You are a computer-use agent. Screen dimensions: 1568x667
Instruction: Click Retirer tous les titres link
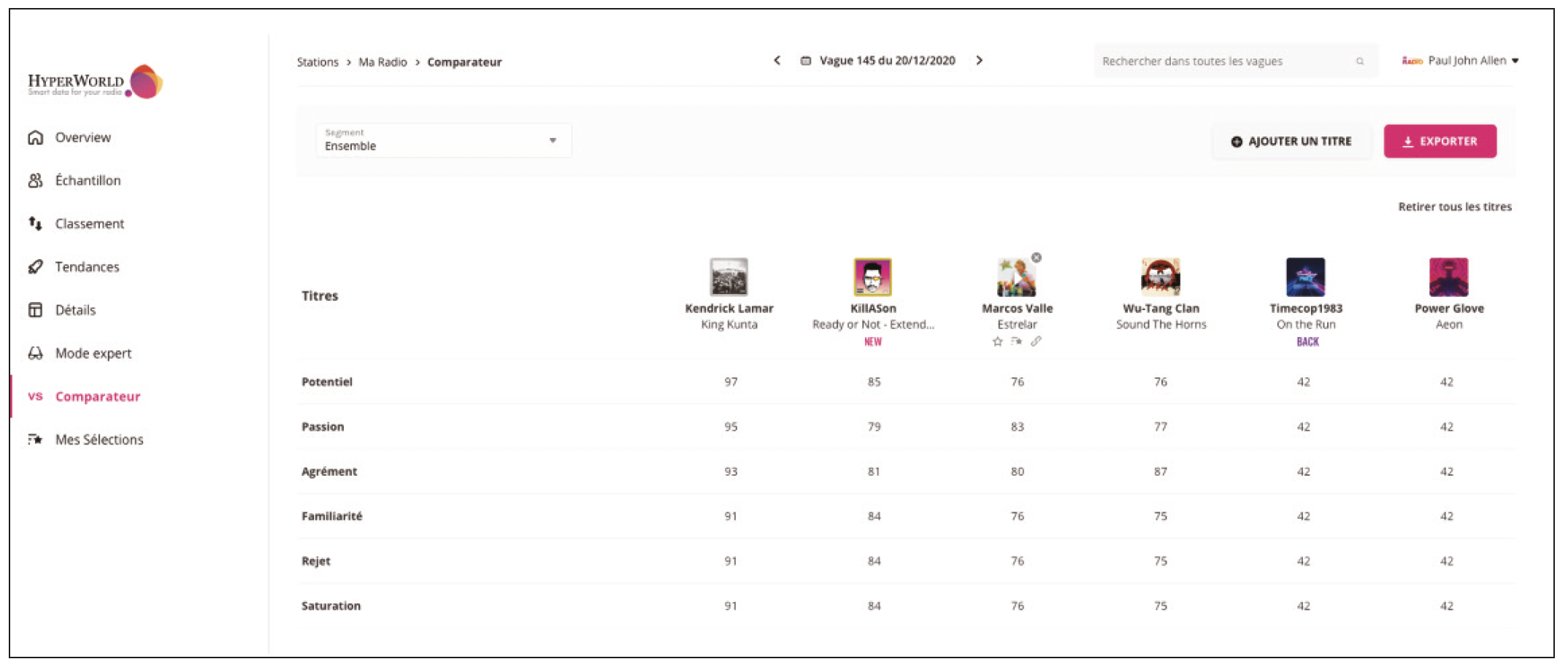coord(1454,207)
